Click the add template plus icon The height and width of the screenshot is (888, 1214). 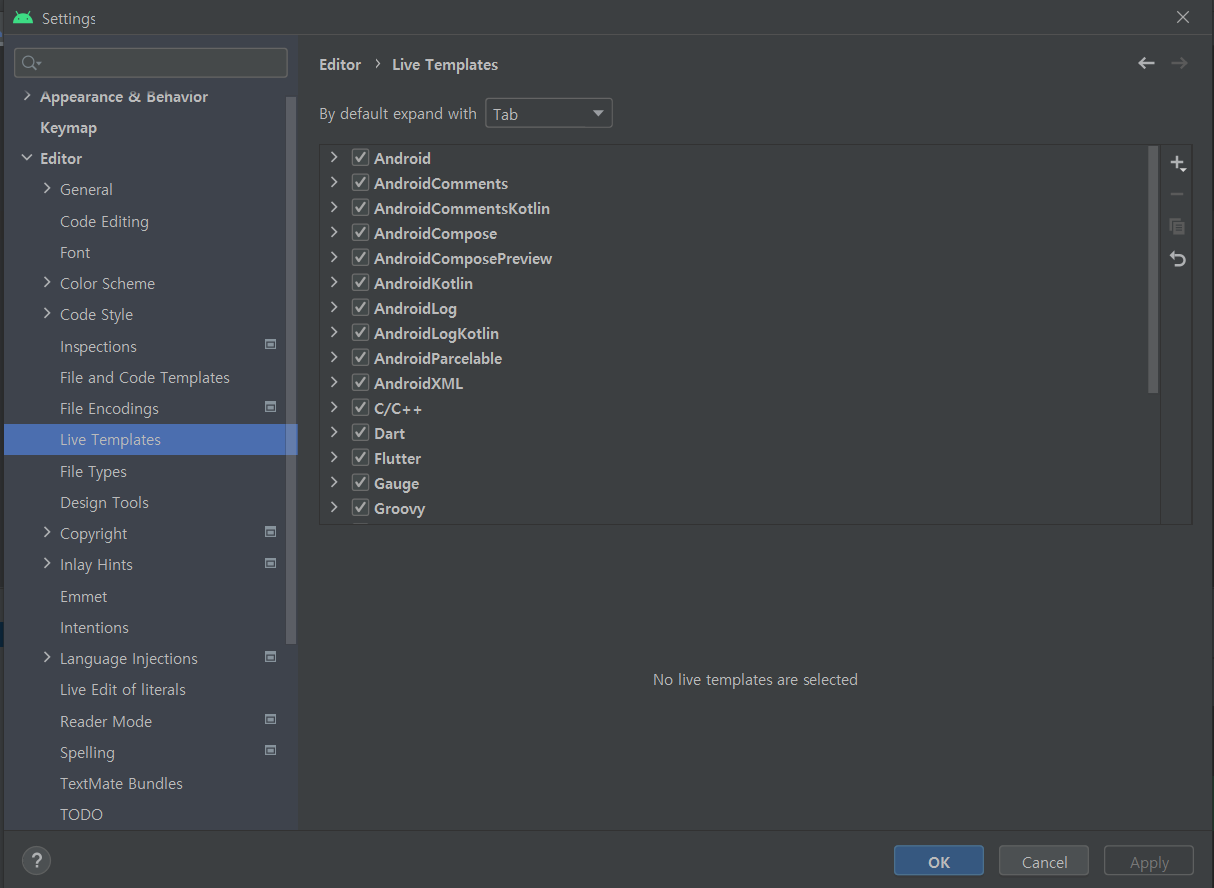[1178, 163]
